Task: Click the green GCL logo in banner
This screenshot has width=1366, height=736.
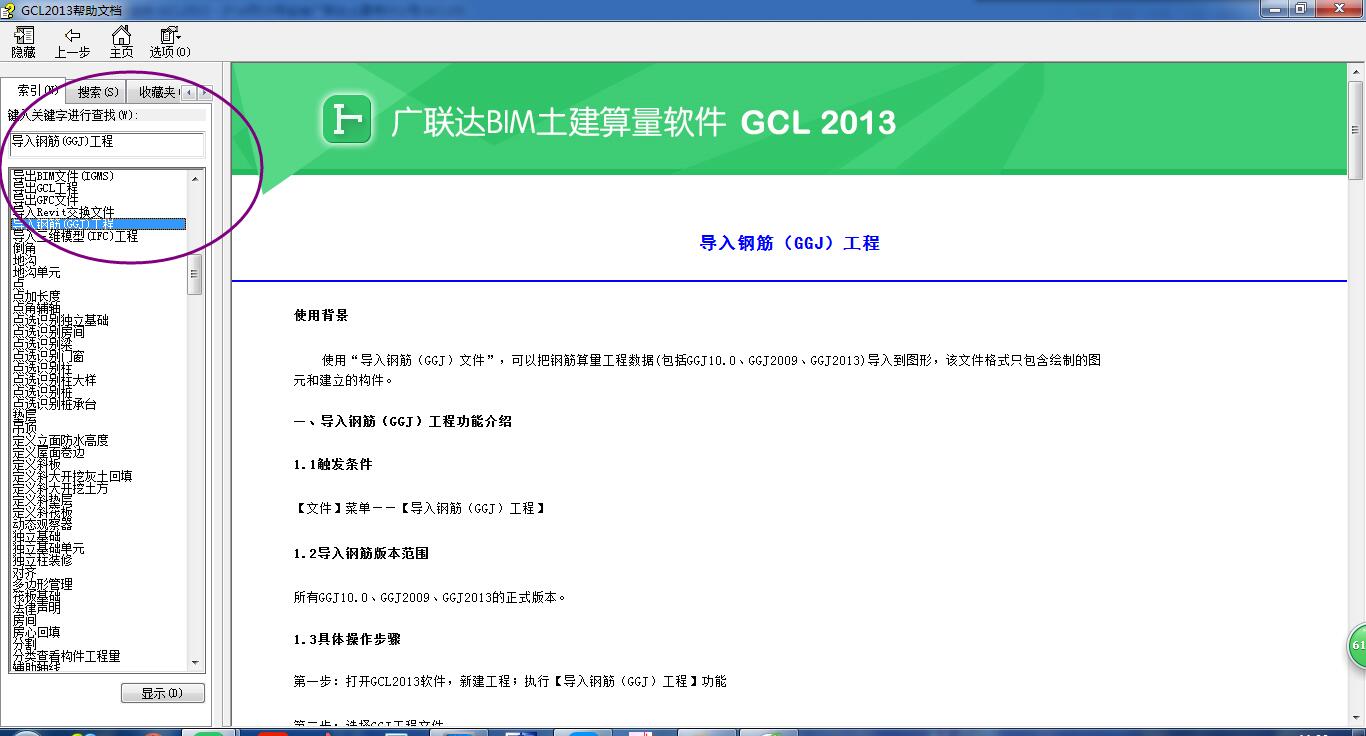Action: pos(347,120)
